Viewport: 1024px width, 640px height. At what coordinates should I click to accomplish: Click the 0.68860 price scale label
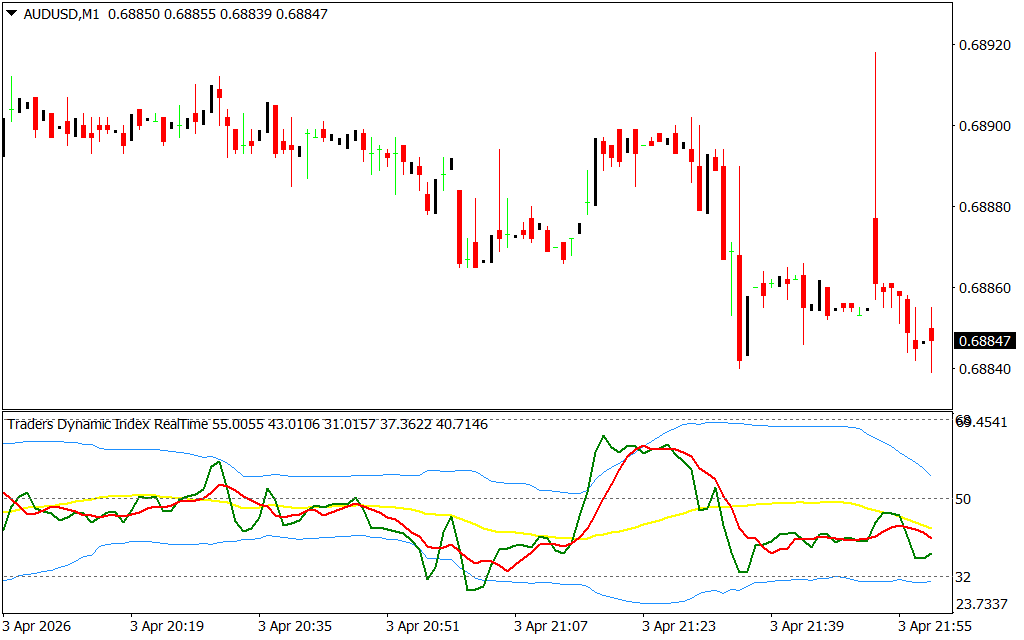[x=985, y=288]
